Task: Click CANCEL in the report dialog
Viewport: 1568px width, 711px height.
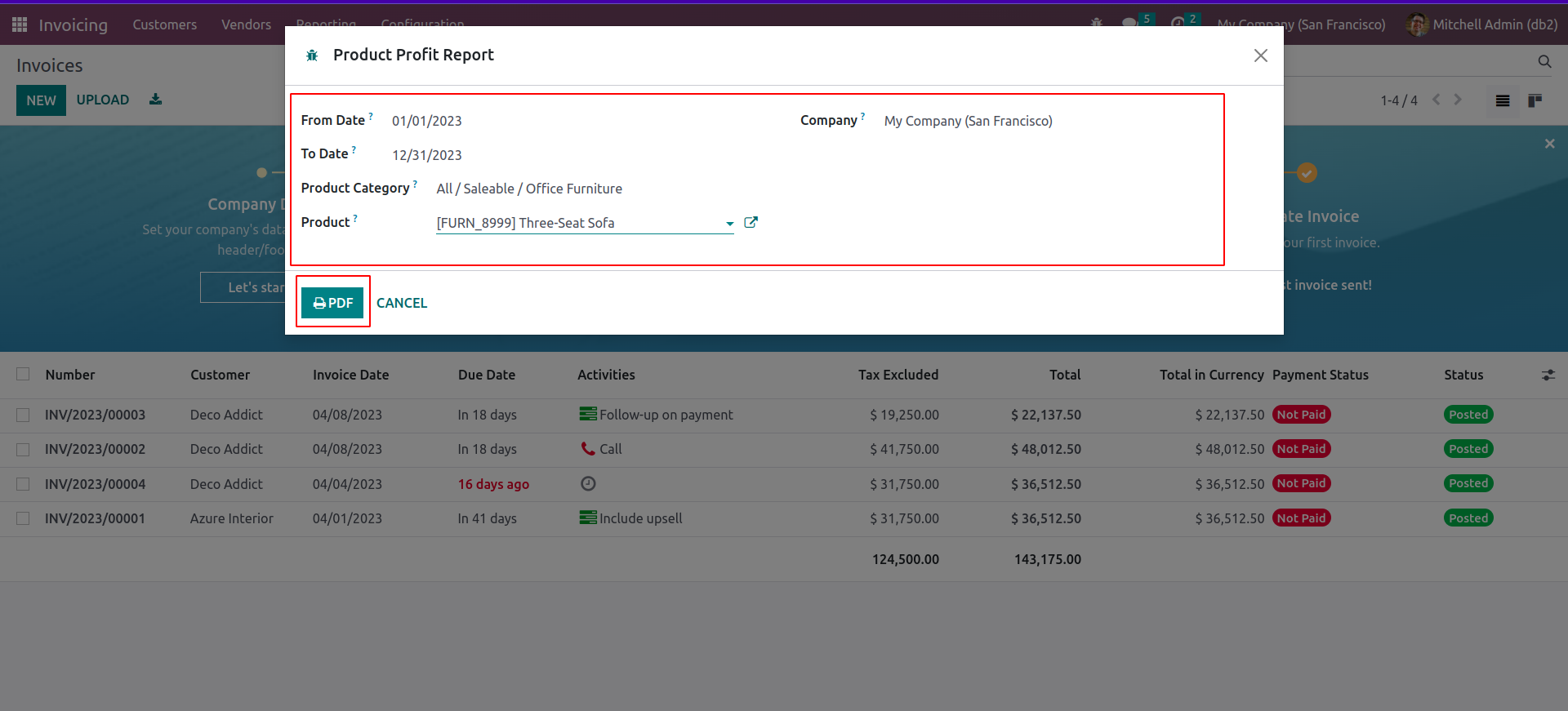Action: [402, 303]
